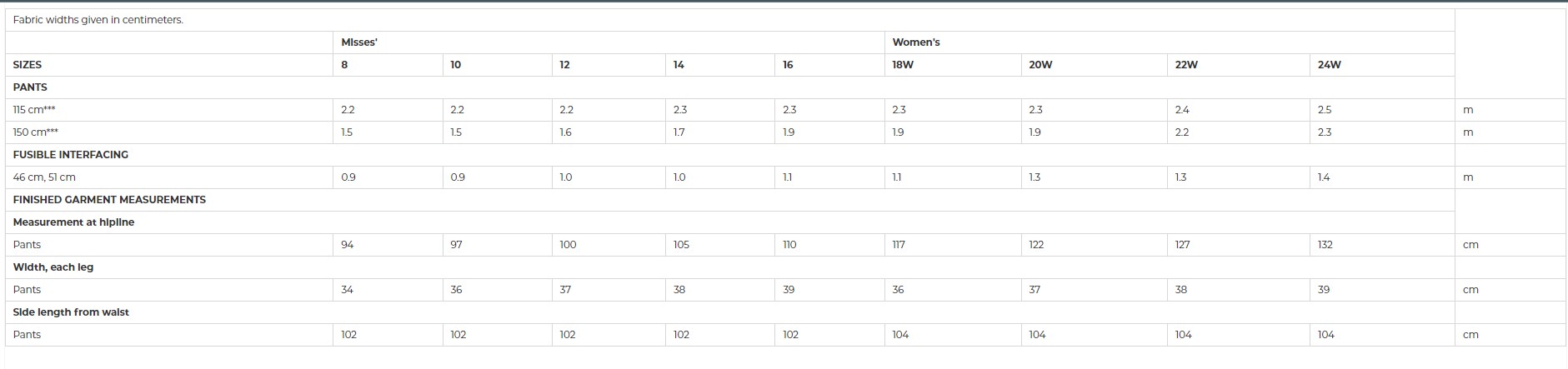Click the 18W size column header
This screenshot has height=369, width=1568.
point(903,65)
